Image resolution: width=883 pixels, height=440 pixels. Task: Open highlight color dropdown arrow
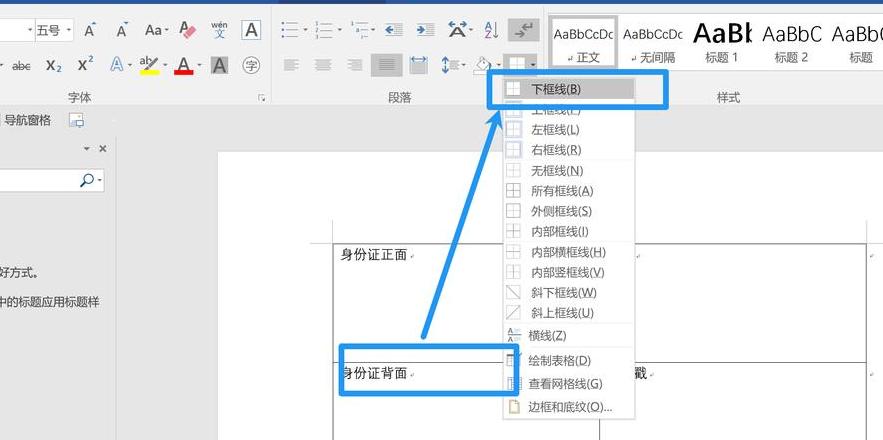point(165,65)
